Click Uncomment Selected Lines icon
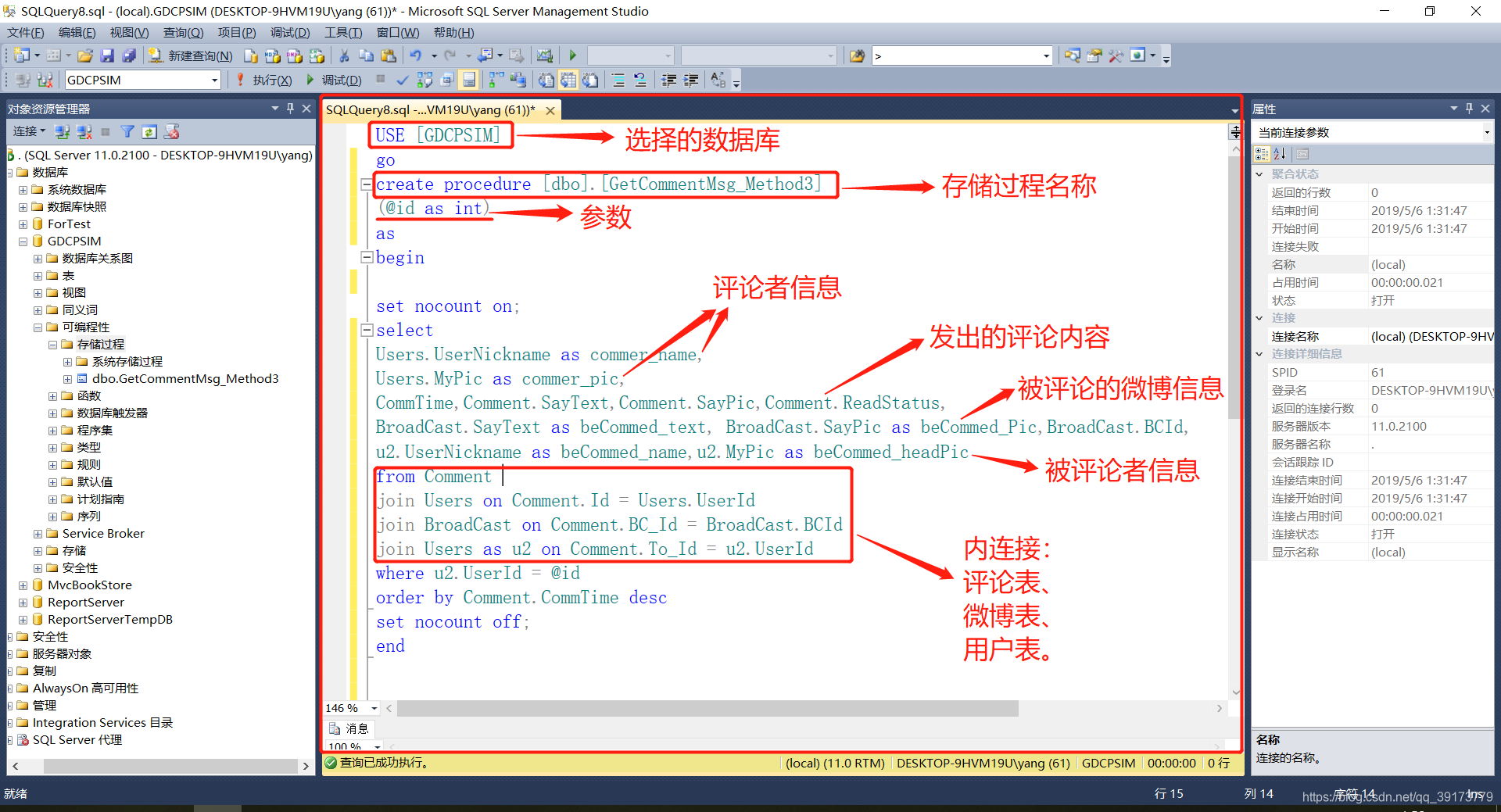The image size is (1501, 812). (x=640, y=80)
